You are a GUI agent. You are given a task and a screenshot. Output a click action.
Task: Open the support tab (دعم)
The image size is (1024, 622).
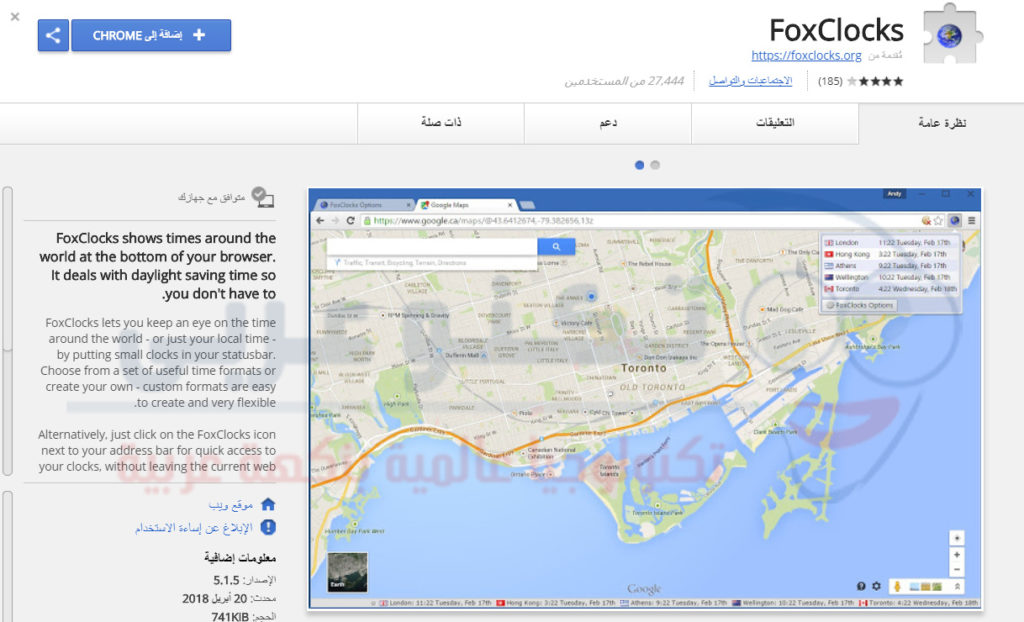click(607, 123)
